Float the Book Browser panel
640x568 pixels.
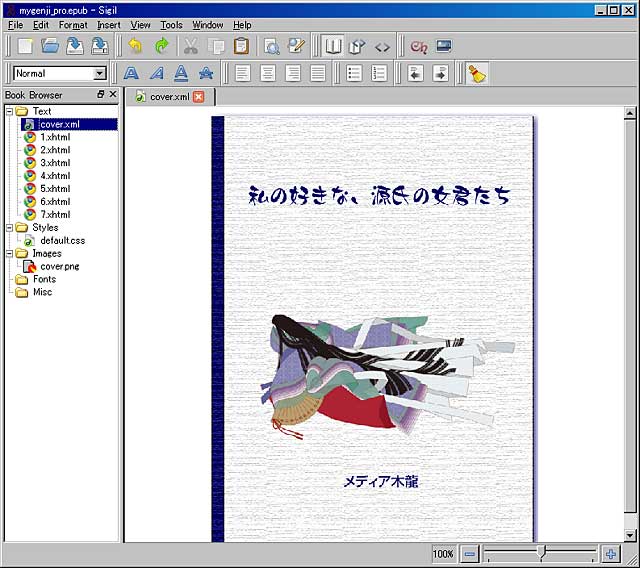[100, 94]
